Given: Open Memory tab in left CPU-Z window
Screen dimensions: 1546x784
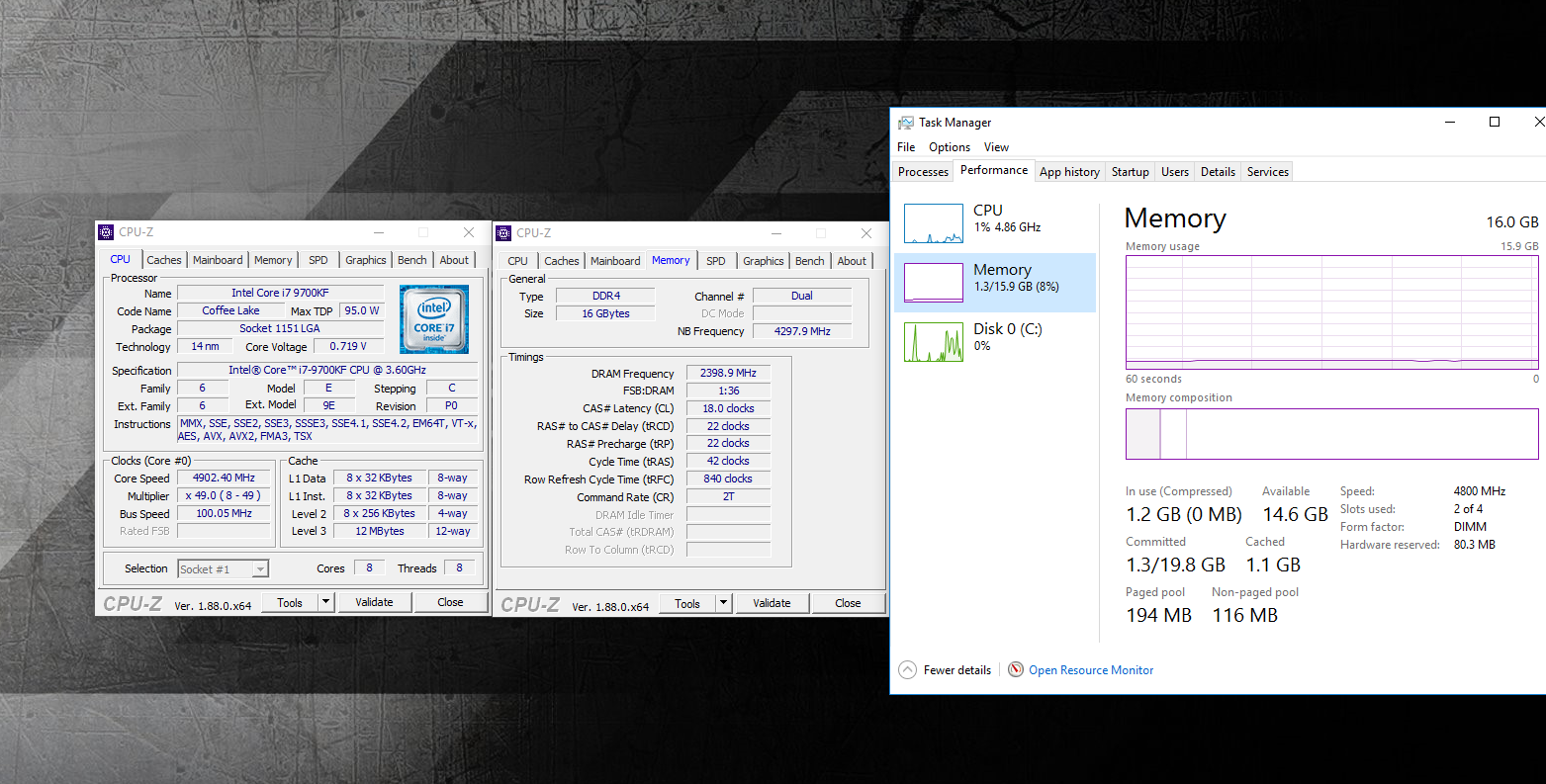Looking at the screenshot, I should click(273, 260).
